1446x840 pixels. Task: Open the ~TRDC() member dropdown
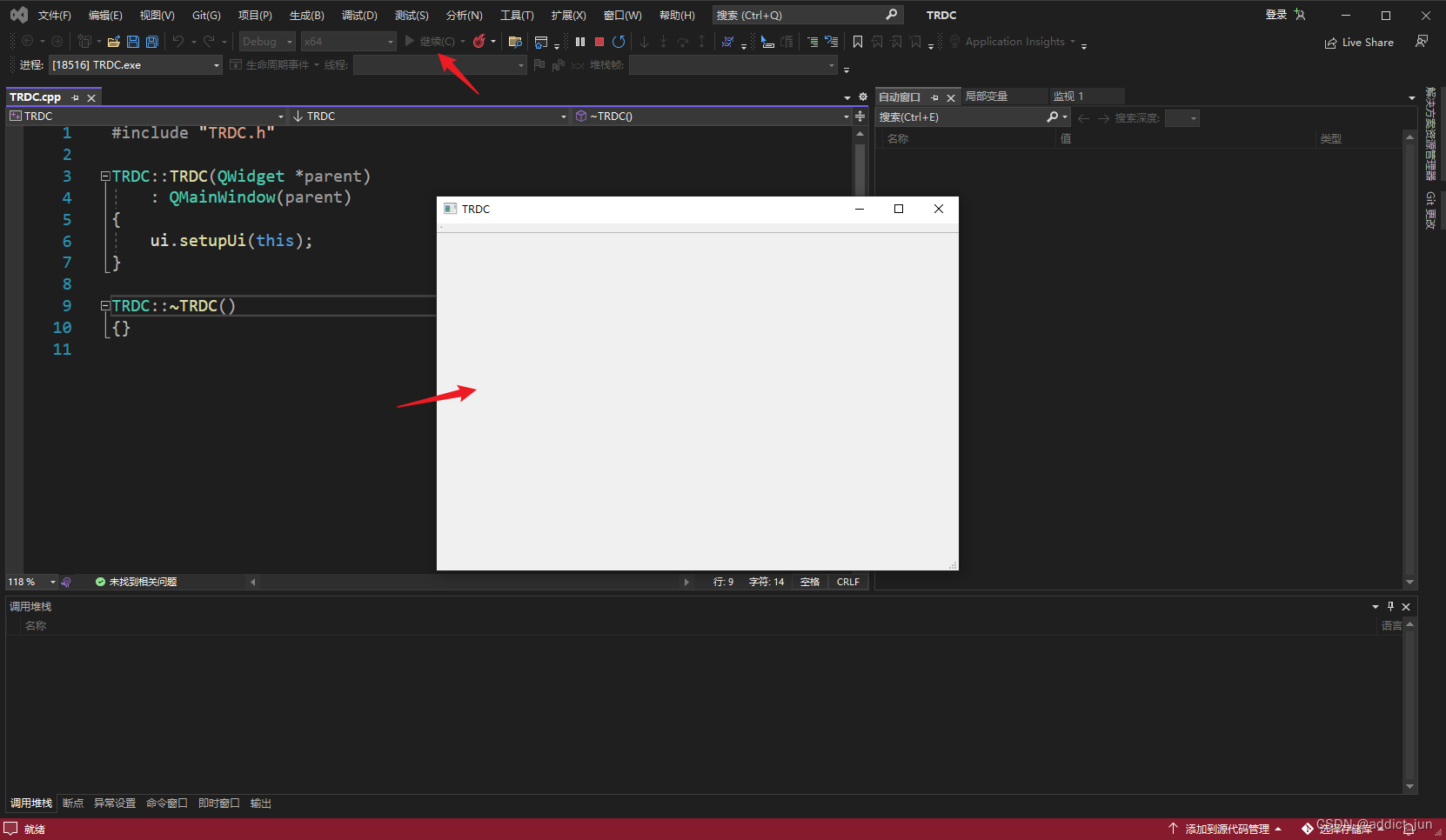(712, 116)
